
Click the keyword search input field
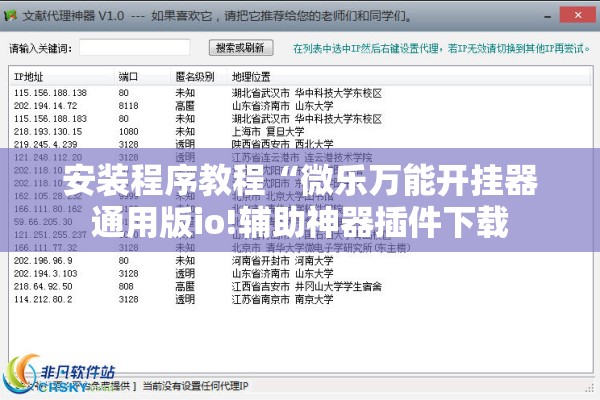(134, 48)
